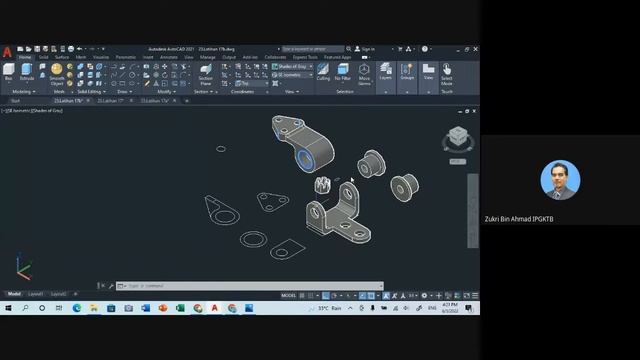Open the SE Isometric view dropdown
The height and width of the screenshot is (360, 640).
[293, 75]
